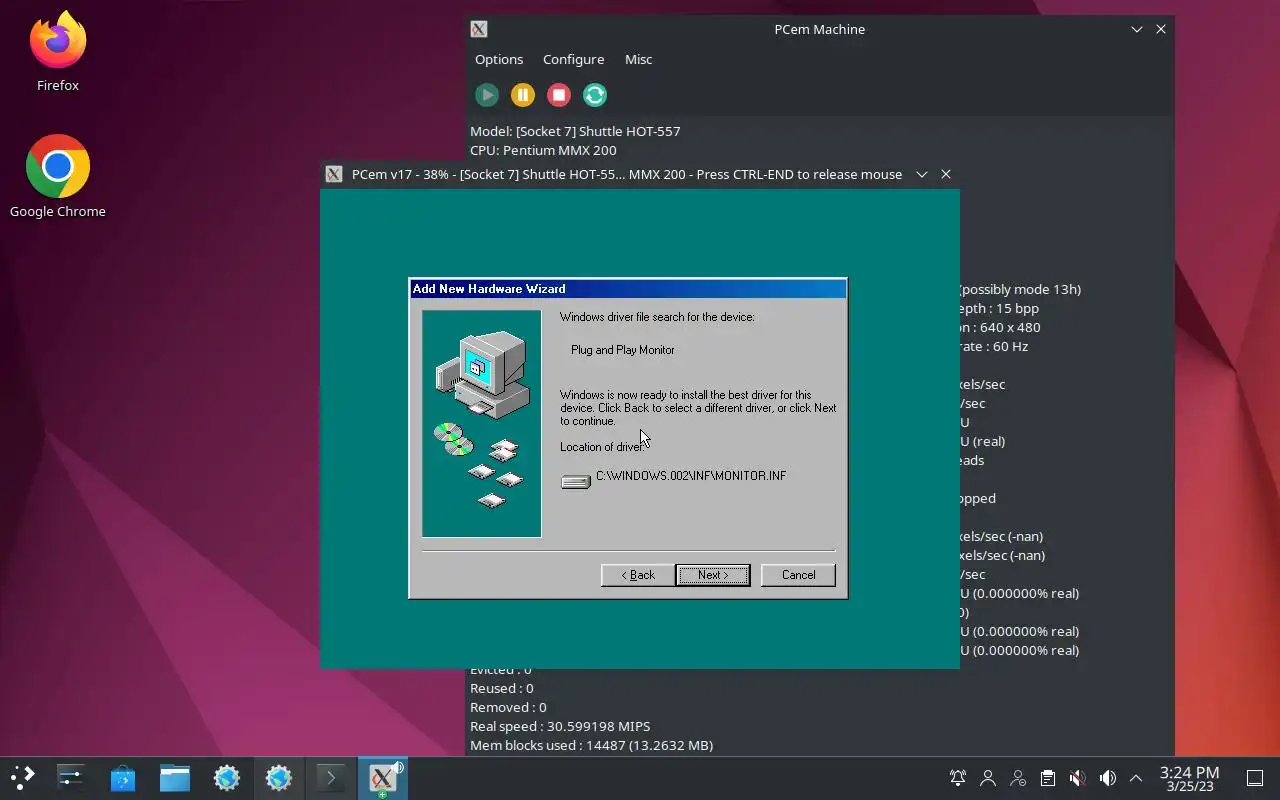Open the audio volume tray icon

coord(1107,778)
